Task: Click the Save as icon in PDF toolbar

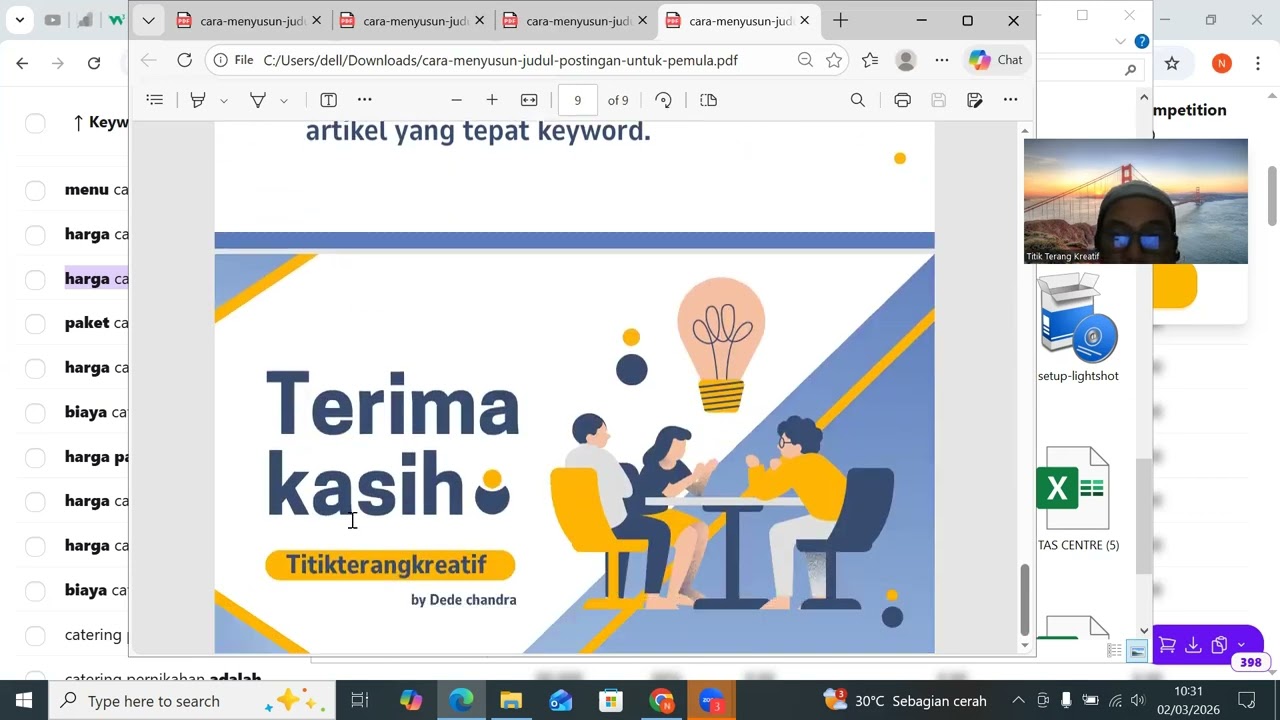Action: pos(975,100)
